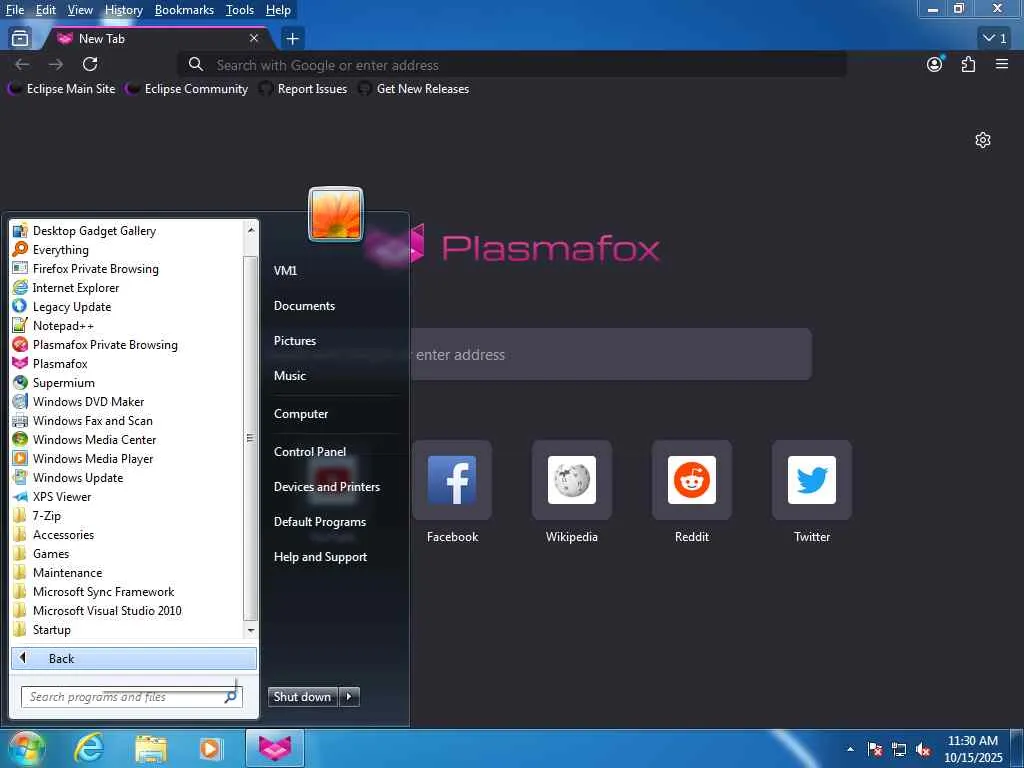Open the Get New Releases bookmark

pos(413,89)
